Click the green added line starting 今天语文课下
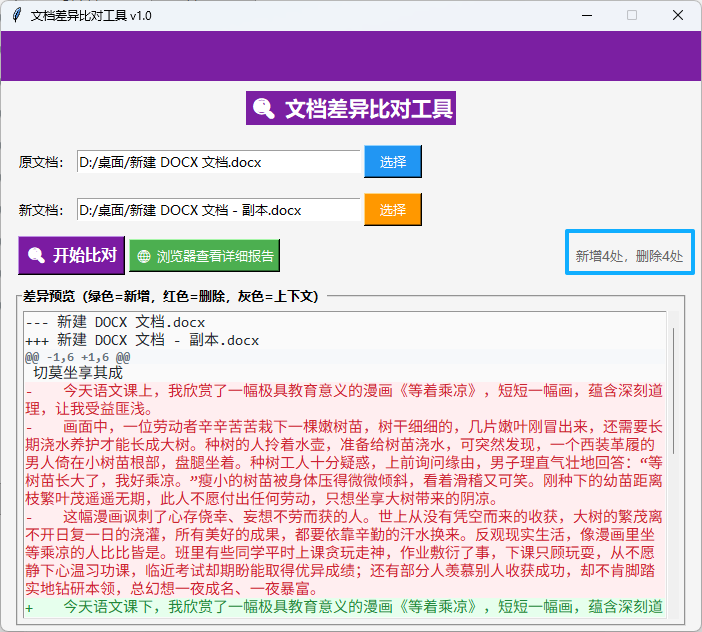This screenshot has width=702, height=632. 344,607
